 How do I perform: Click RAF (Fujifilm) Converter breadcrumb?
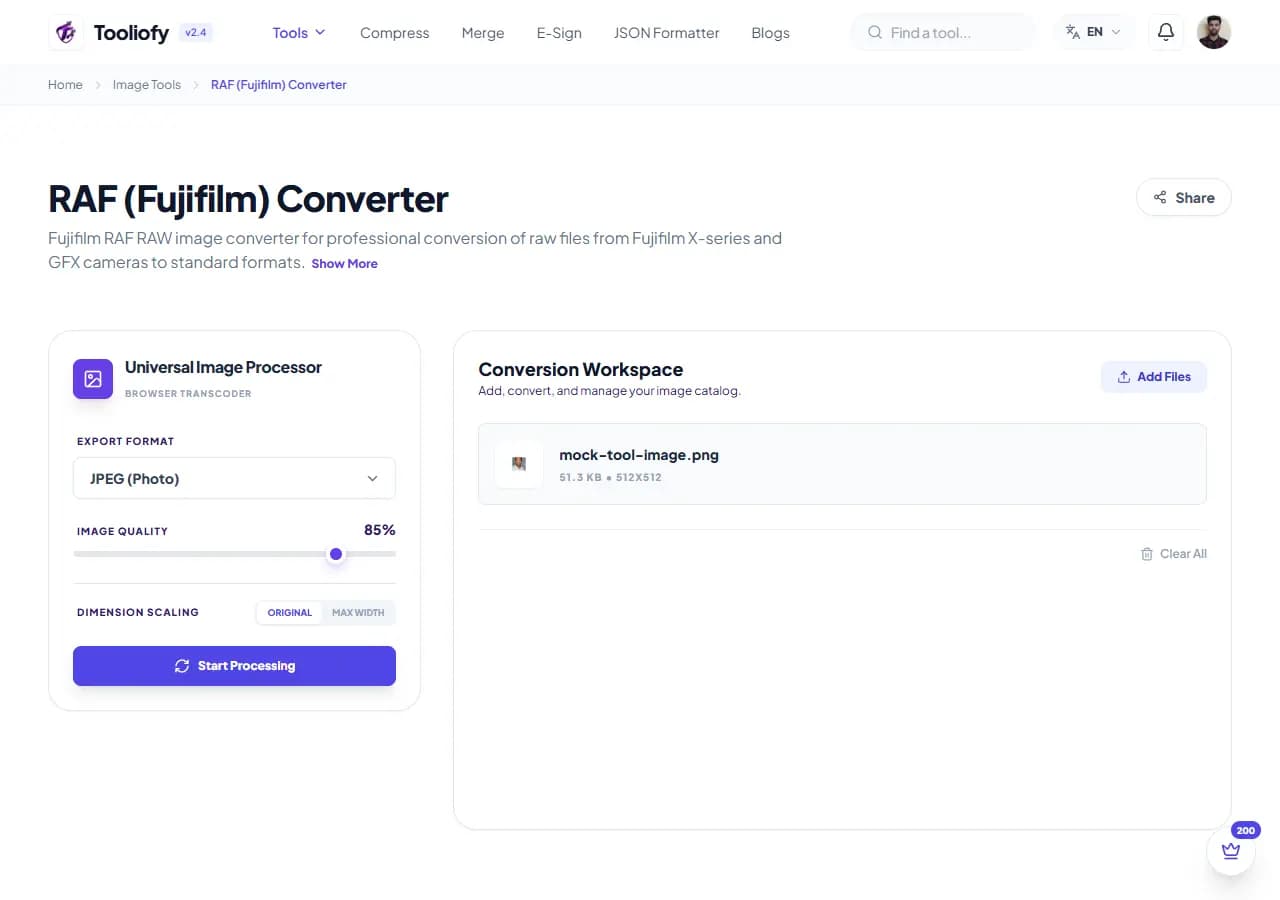[279, 85]
